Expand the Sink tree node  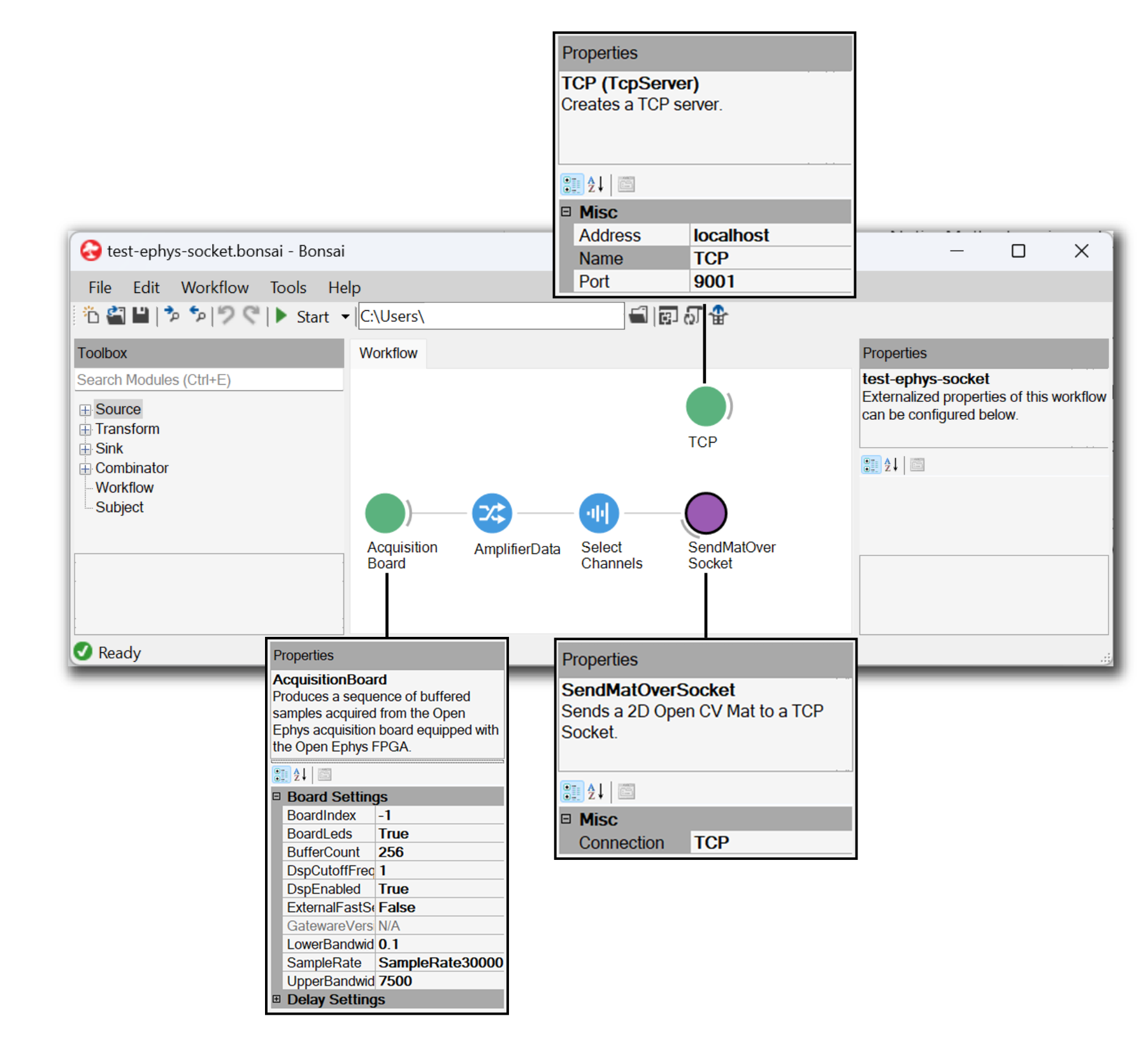click(85, 449)
